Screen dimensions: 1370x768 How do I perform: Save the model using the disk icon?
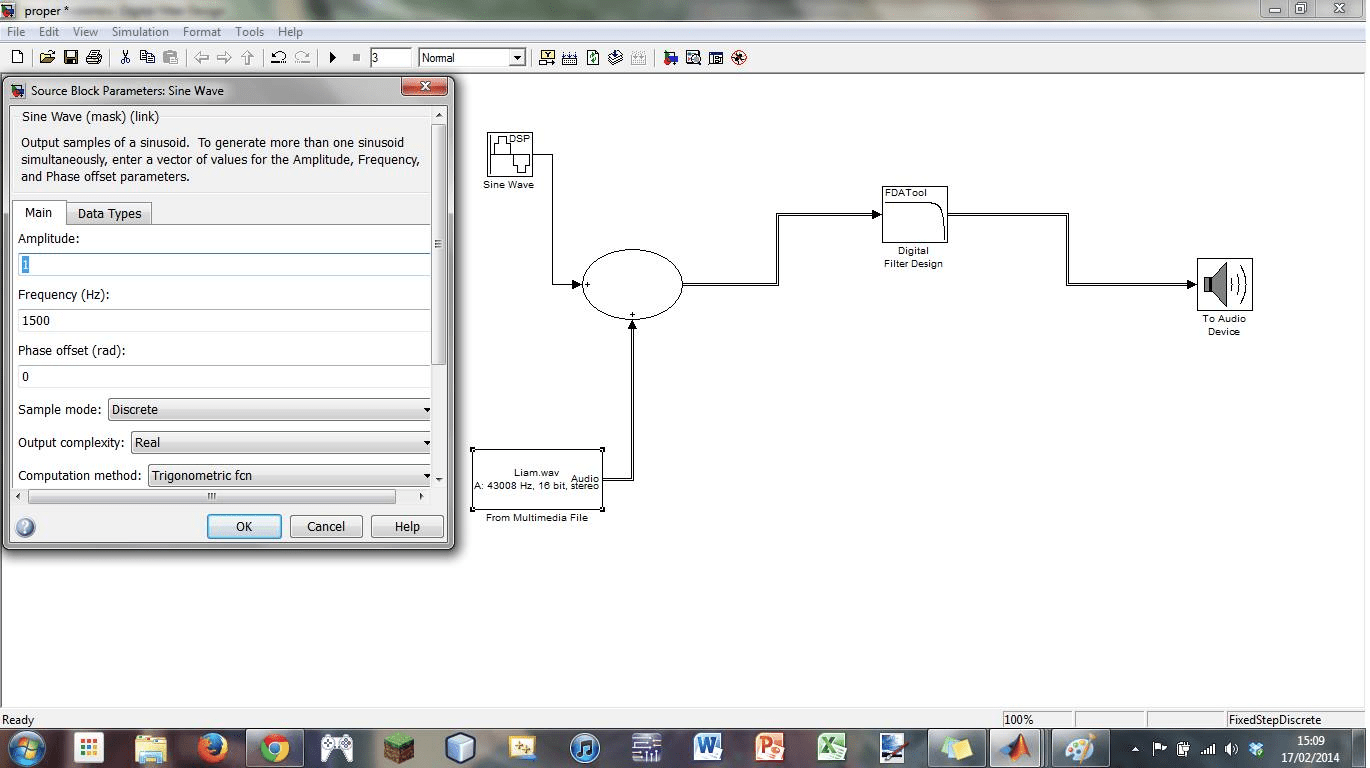[x=71, y=58]
